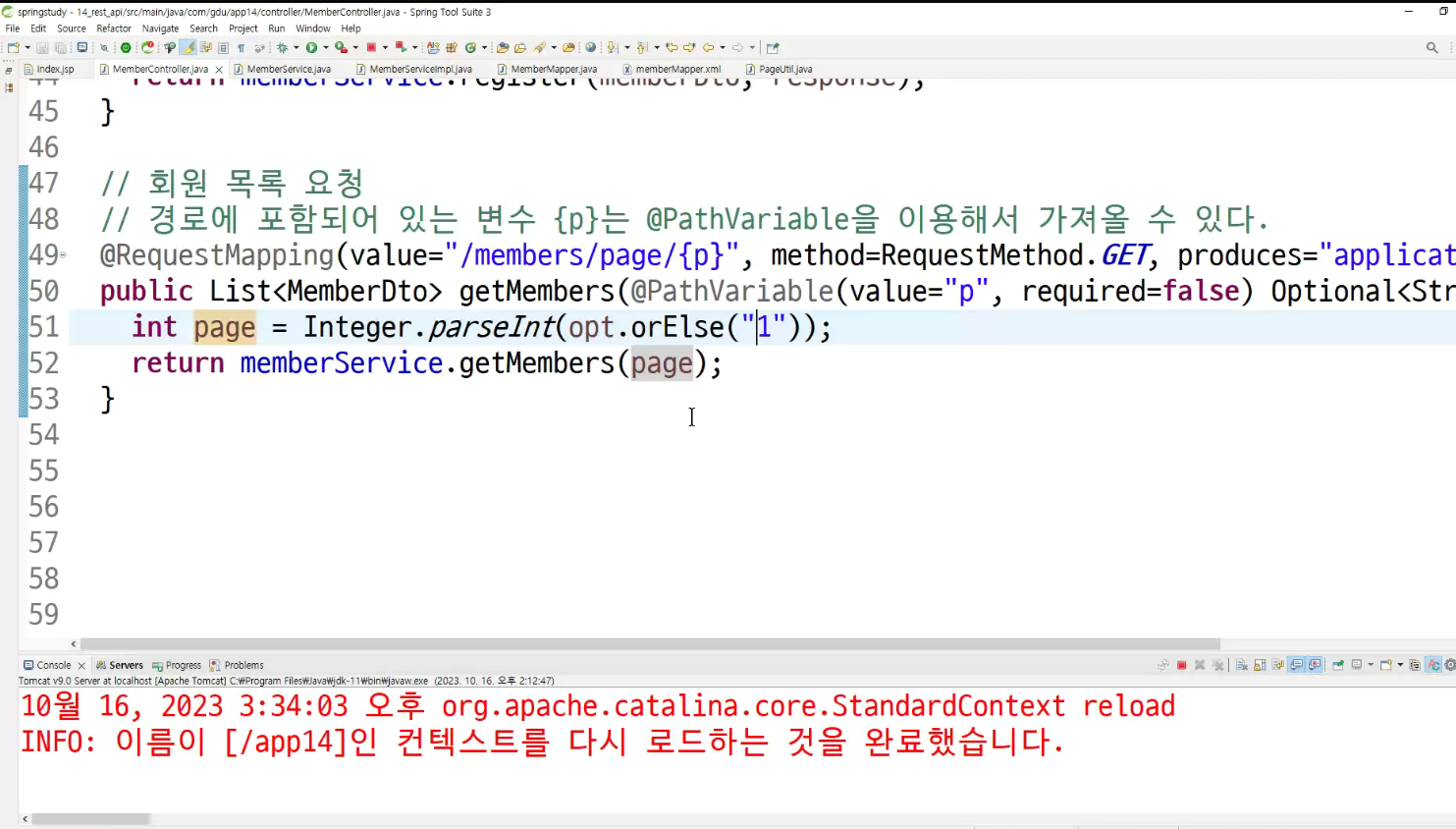Click the search magnifier at top right
The width and height of the screenshot is (1456, 829).
[1431, 47]
